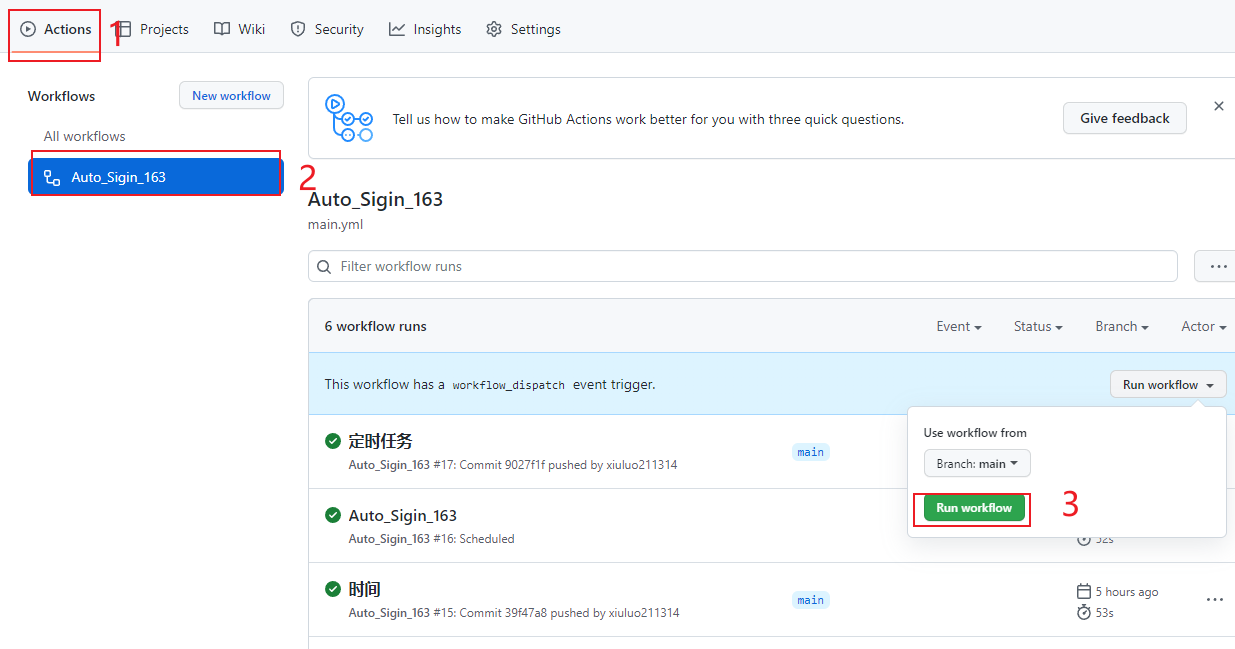
Task: Open three-dot menu for 时间 run
Action: click(x=1214, y=600)
